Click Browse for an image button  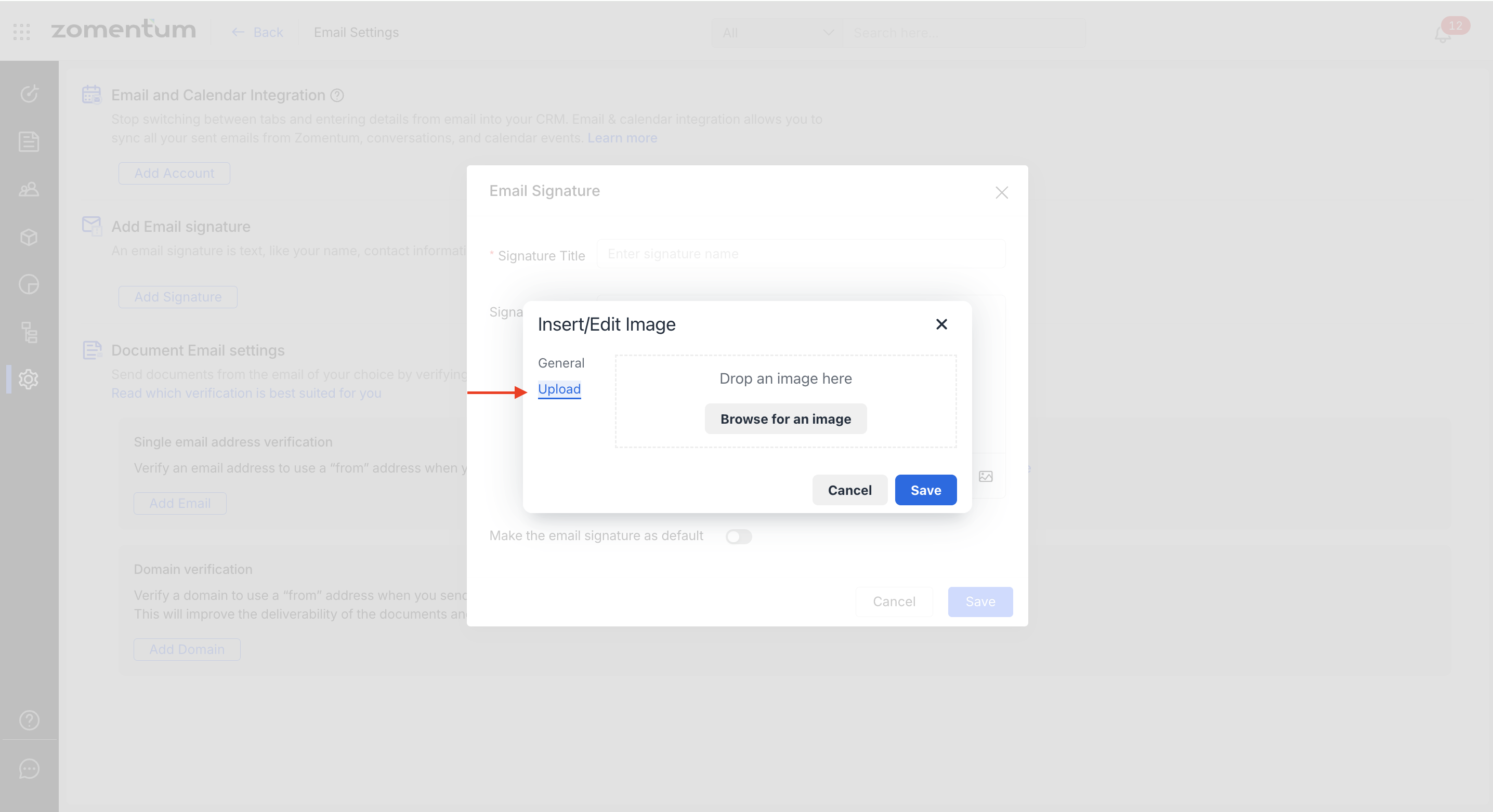(785, 419)
